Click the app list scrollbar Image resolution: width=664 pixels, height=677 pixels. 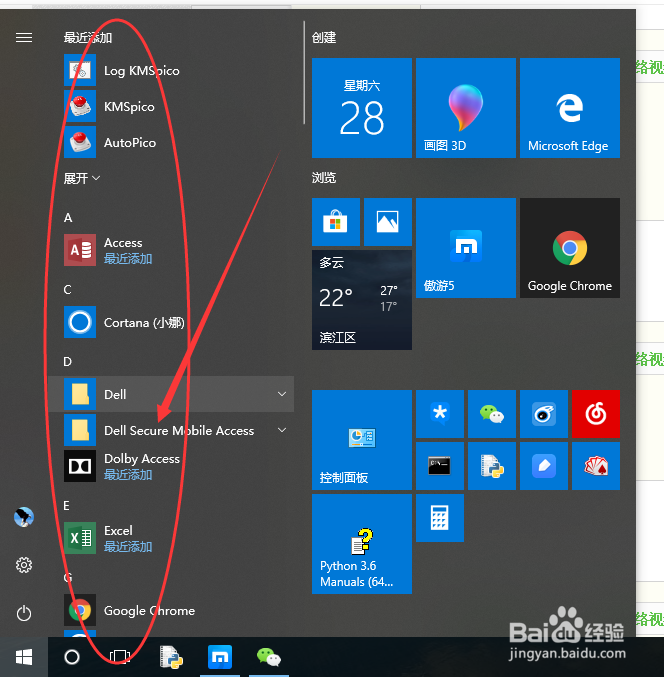(304, 73)
